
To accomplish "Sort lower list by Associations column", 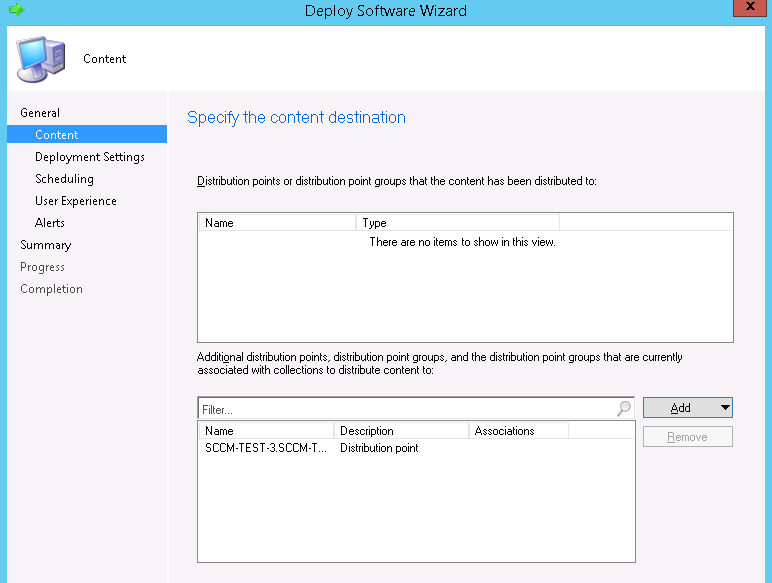I will pyautogui.click(x=518, y=431).
